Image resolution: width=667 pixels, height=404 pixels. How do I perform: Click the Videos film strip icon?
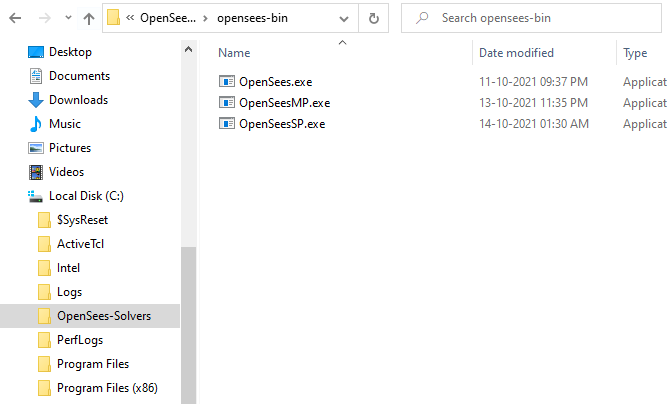tap(36, 172)
